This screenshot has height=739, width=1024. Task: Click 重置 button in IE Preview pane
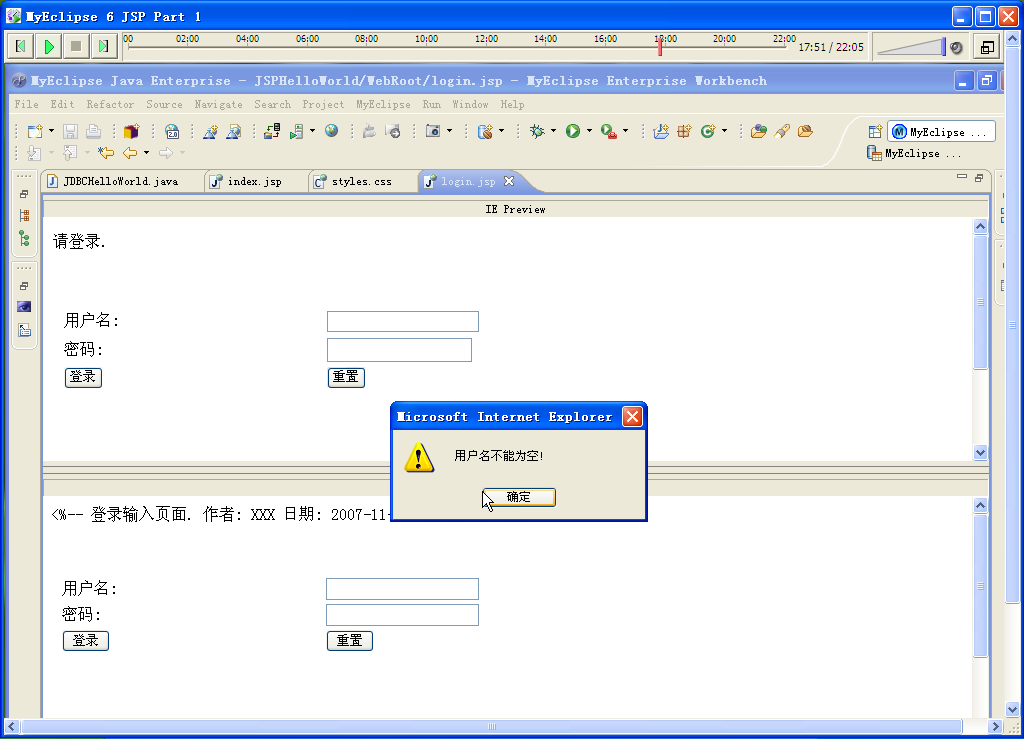pyautogui.click(x=346, y=377)
